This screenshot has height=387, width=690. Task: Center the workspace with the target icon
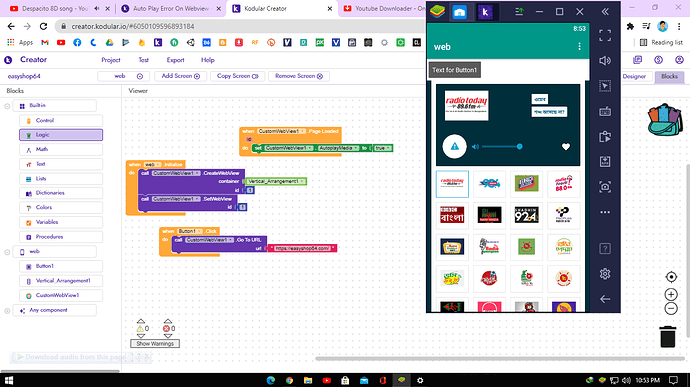point(671,276)
